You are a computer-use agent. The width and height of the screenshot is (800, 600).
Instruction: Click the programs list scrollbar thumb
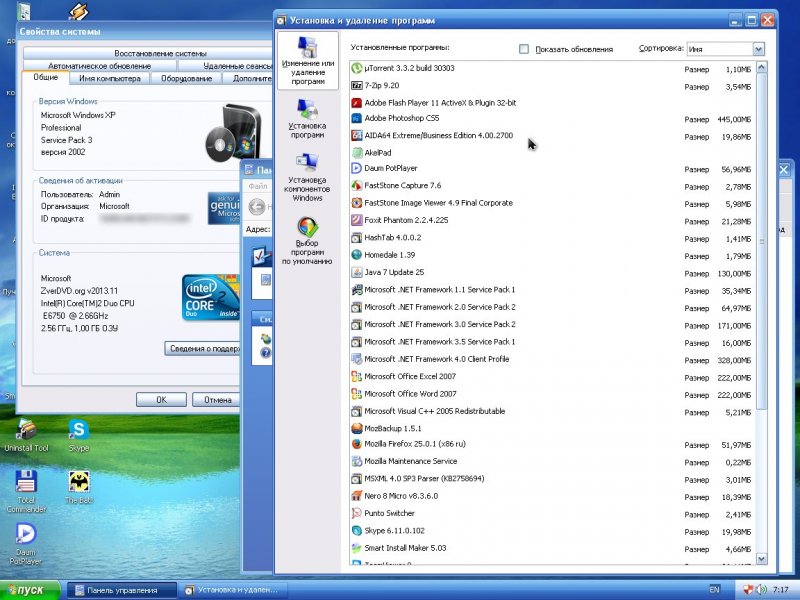coord(761,241)
